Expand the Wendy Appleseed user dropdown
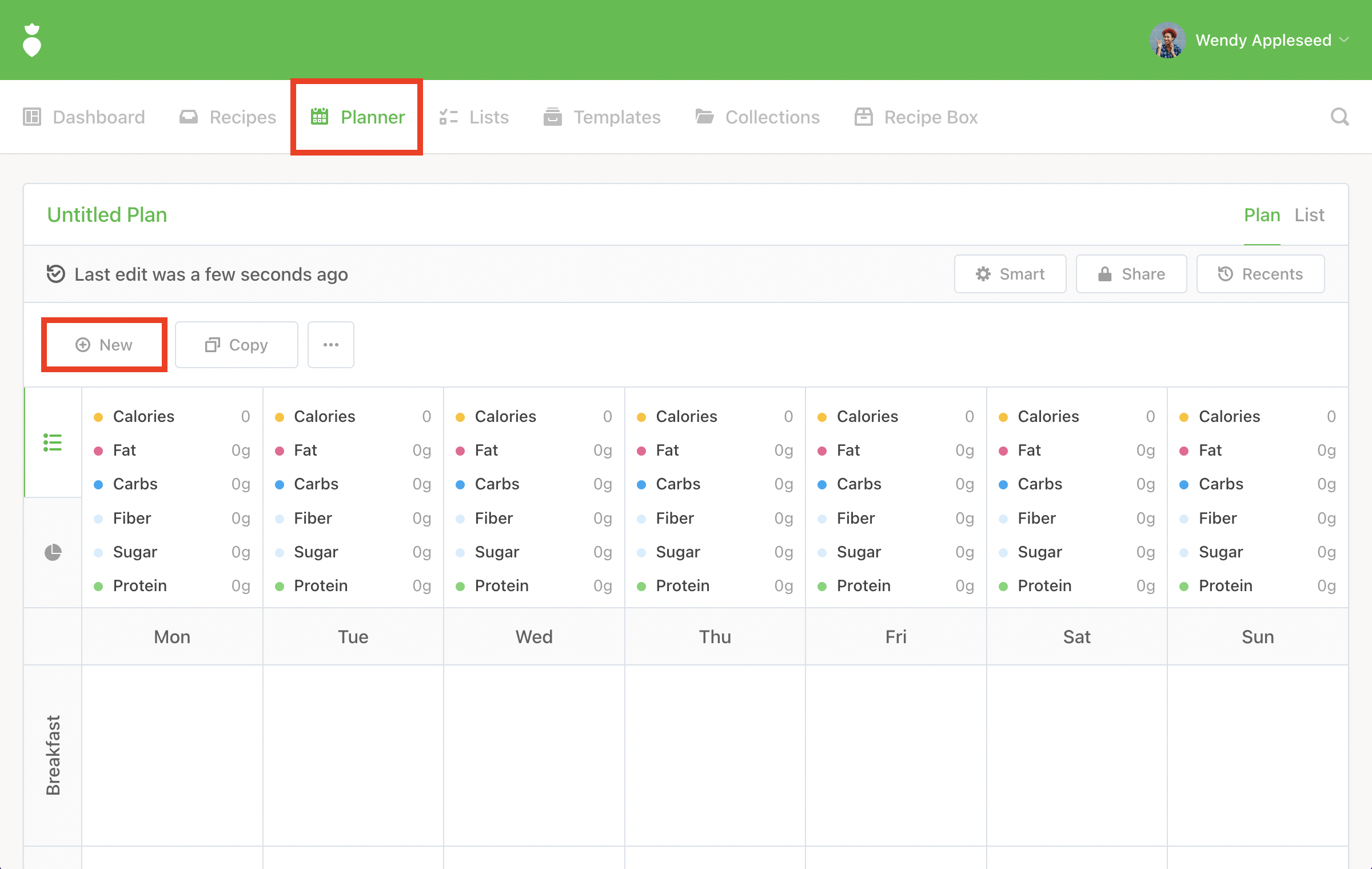 1345,40
